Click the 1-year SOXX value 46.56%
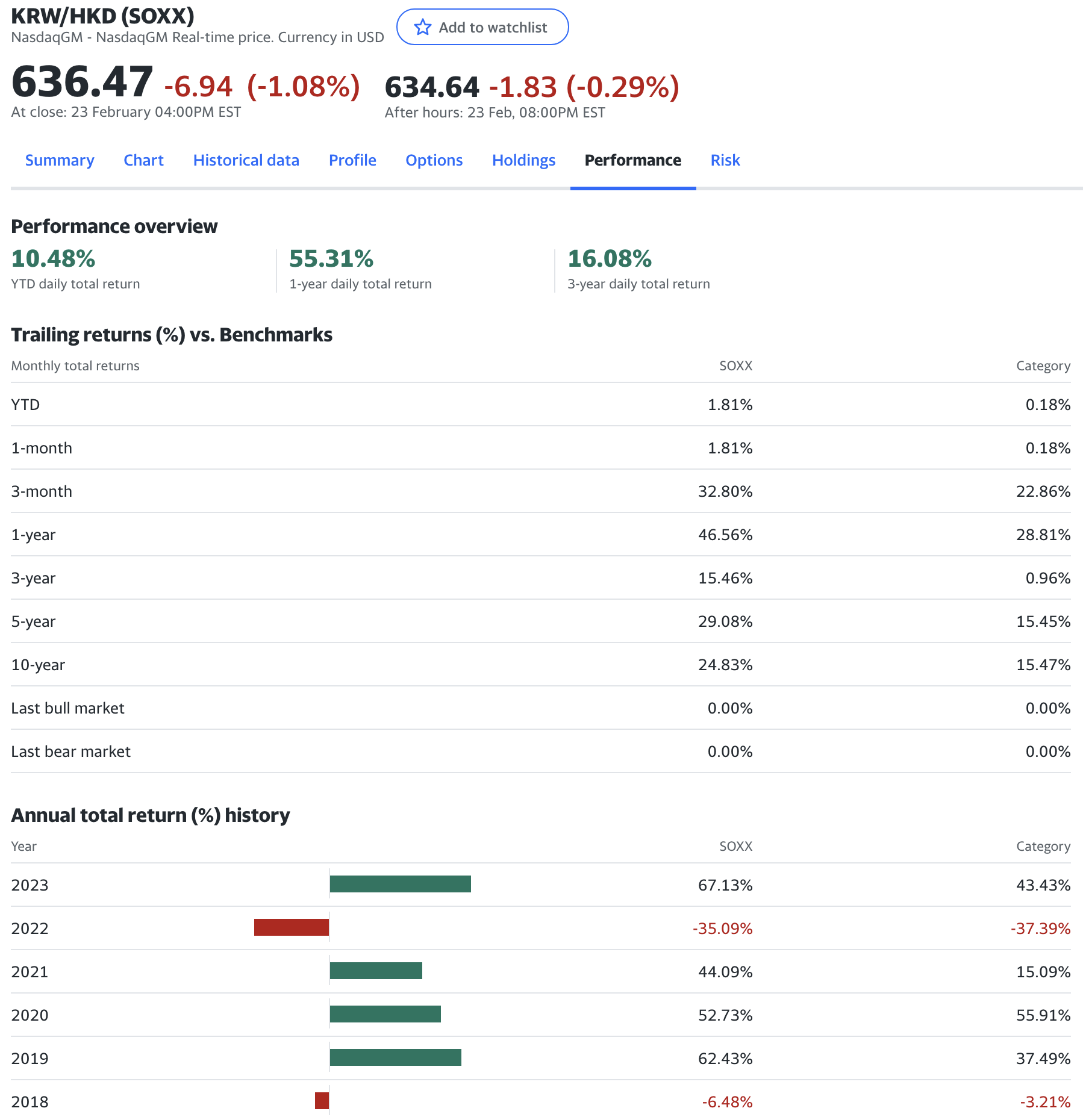The height and width of the screenshot is (1120, 1083). 725,535
